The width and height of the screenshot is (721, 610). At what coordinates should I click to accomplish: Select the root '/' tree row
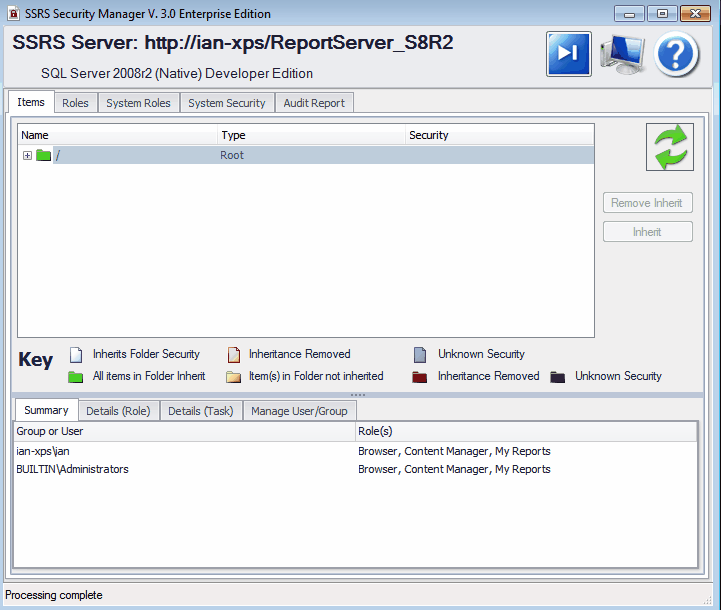(x=306, y=155)
